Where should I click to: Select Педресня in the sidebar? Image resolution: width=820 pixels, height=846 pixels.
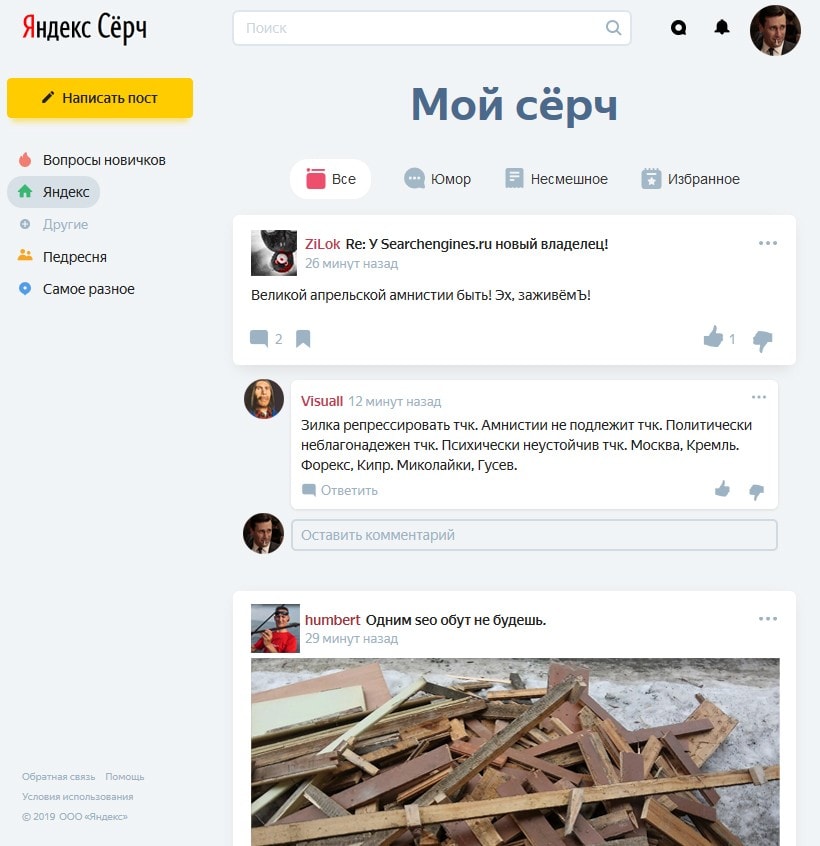click(x=74, y=257)
